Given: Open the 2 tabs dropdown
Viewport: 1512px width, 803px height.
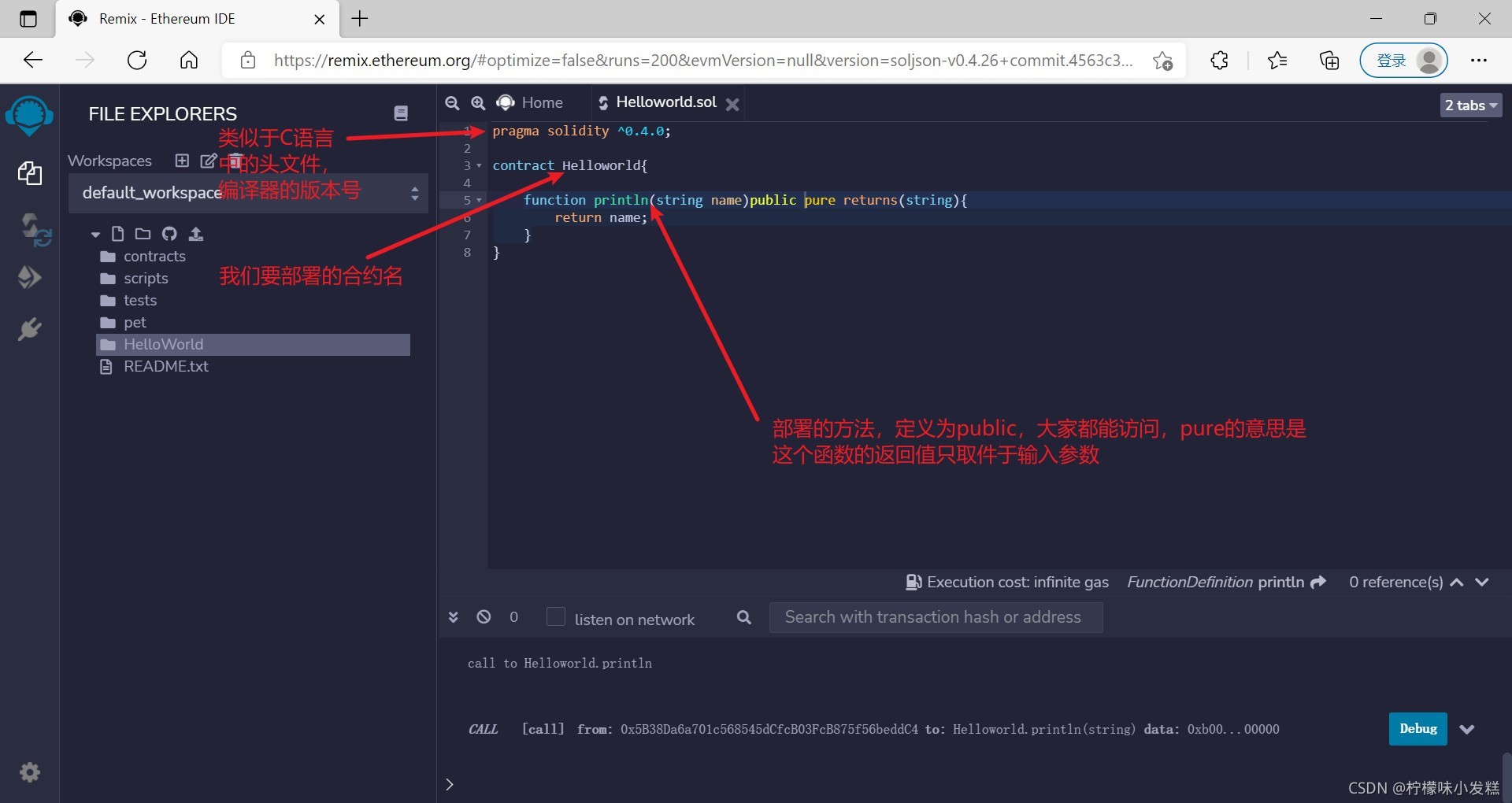Looking at the screenshot, I should (x=1470, y=105).
